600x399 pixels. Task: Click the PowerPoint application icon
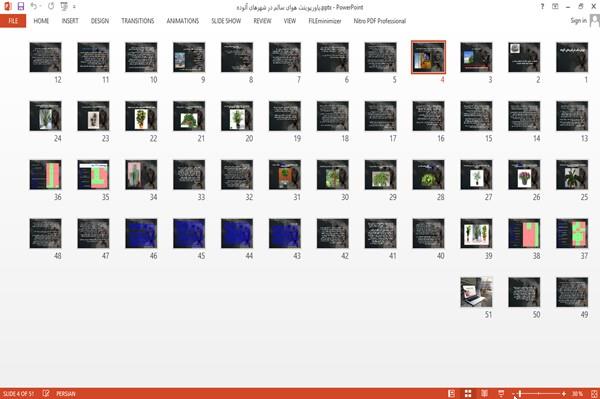tap(8, 7)
